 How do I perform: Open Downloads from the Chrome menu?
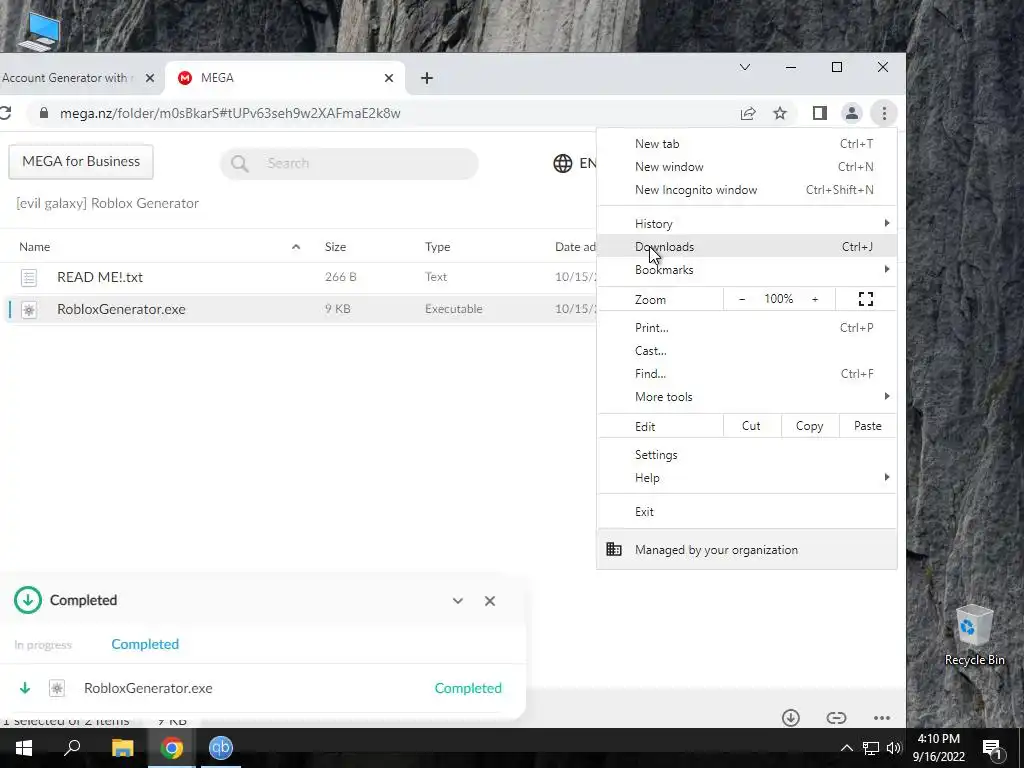(x=747, y=247)
